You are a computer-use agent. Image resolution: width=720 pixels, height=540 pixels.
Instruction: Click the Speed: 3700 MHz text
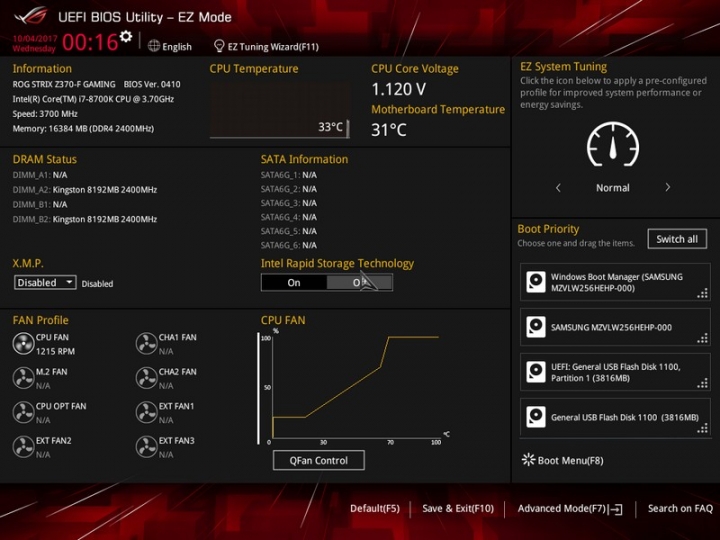pos(45,114)
